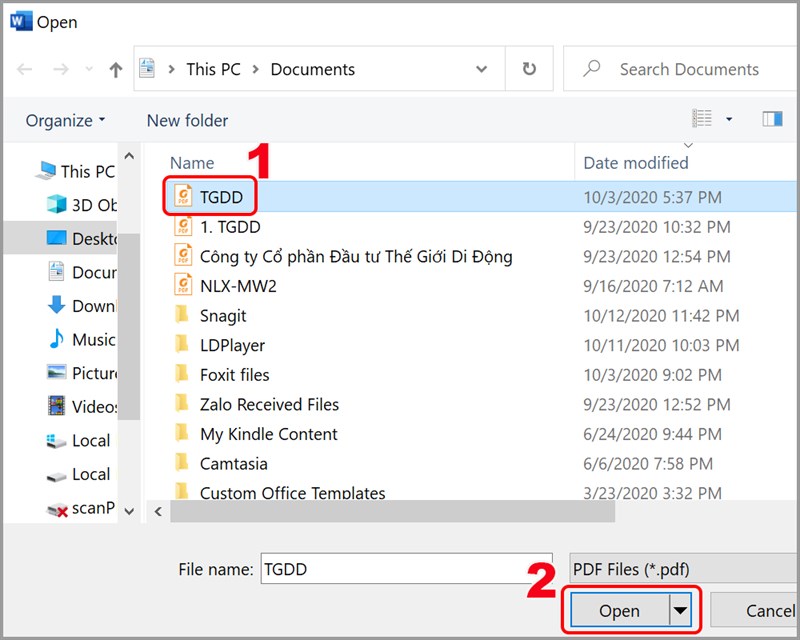
Task: Select This PC in the address path
Action: (x=213, y=69)
